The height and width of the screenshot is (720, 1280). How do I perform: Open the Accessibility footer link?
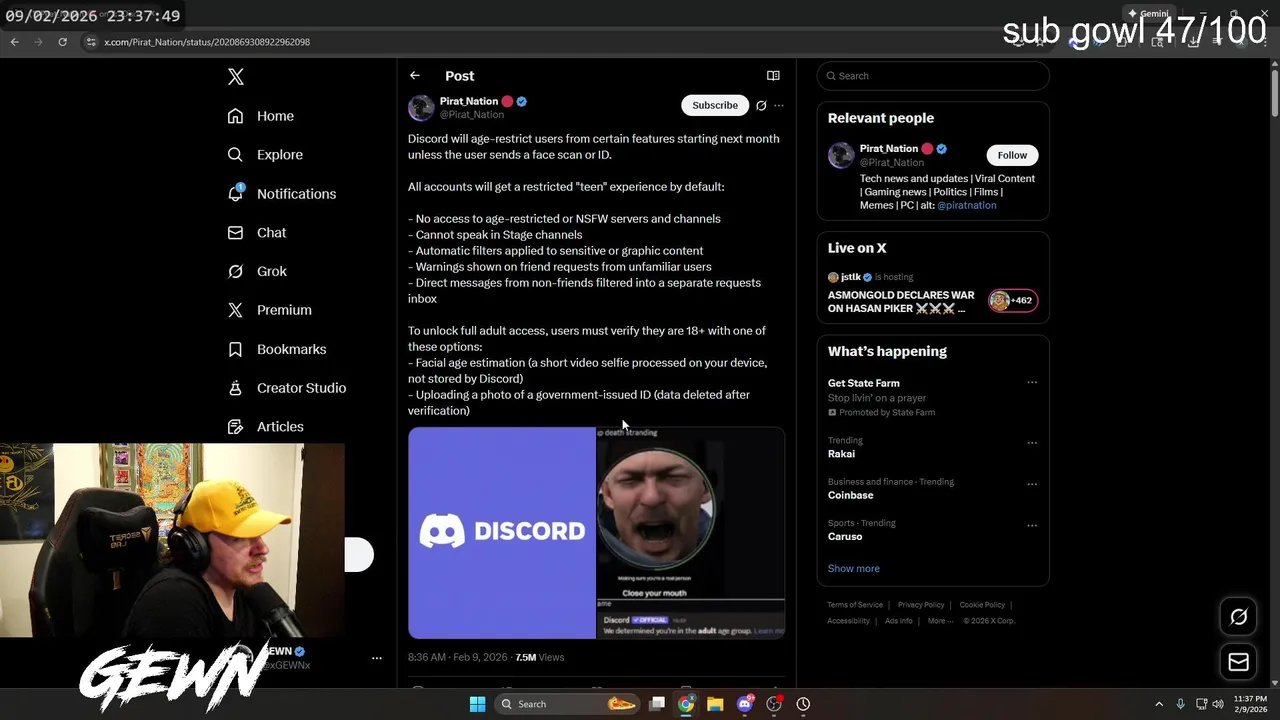[x=848, y=621]
